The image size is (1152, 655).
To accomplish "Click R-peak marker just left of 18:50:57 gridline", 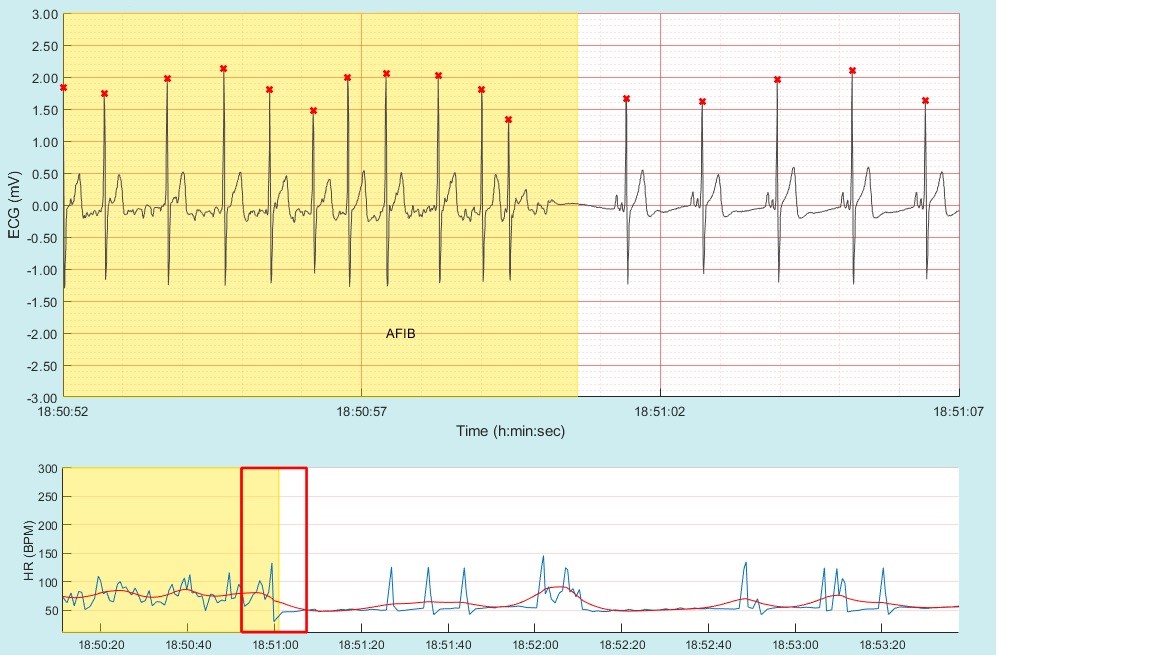I will (x=347, y=78).
